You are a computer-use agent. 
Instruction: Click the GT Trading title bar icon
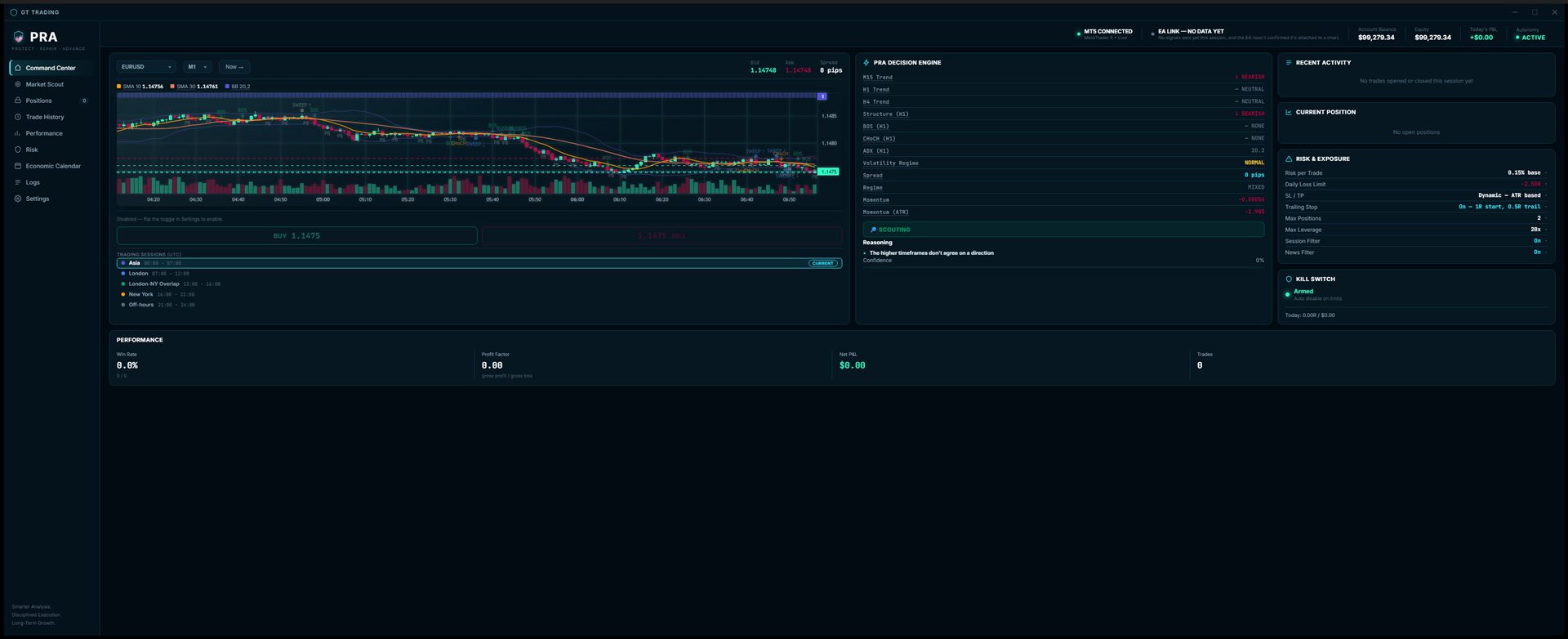13,12
